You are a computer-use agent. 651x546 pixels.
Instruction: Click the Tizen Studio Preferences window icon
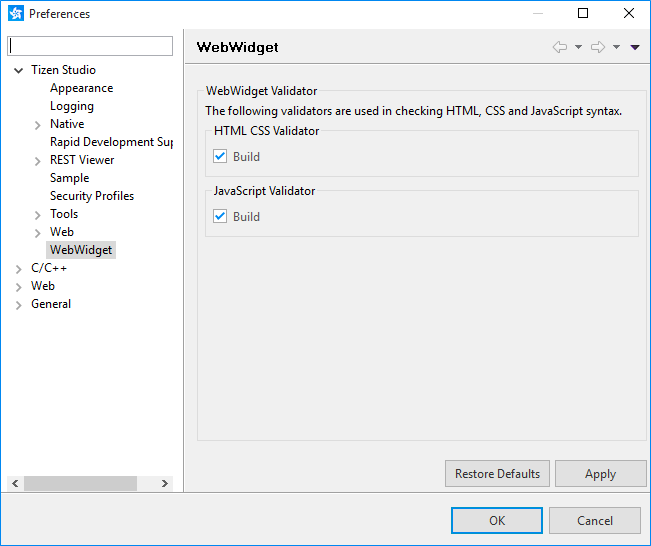(15, 14)
